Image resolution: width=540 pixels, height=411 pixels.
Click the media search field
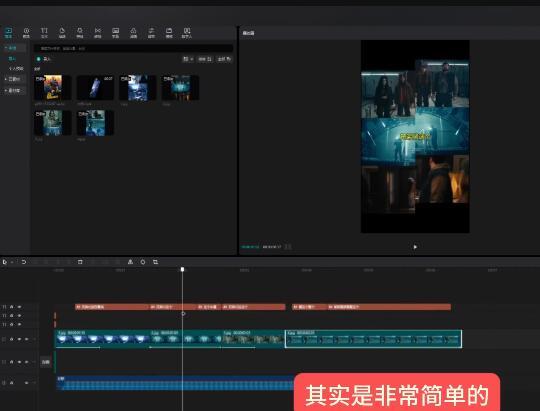click(133, 49)
